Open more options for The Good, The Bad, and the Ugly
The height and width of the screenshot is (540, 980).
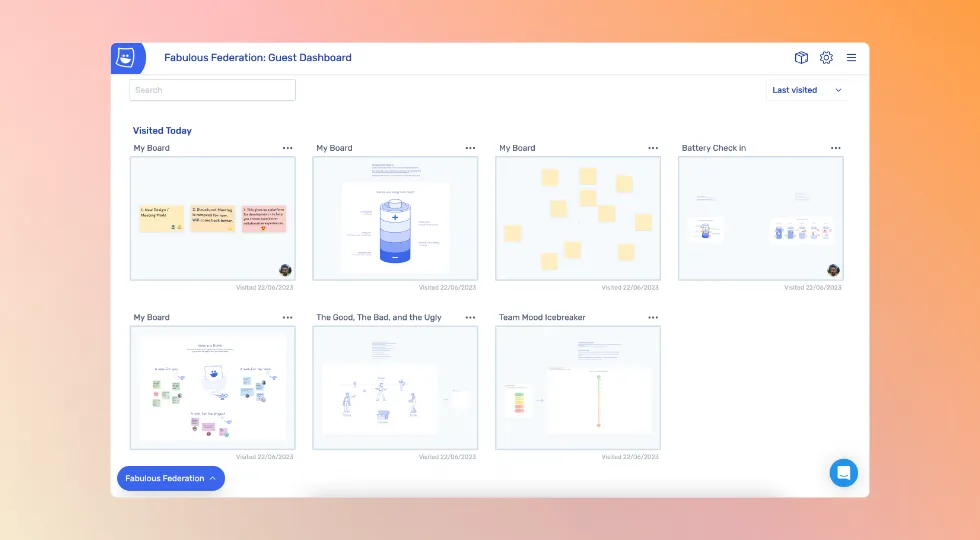pyautogui.click(x=470, y=318)
